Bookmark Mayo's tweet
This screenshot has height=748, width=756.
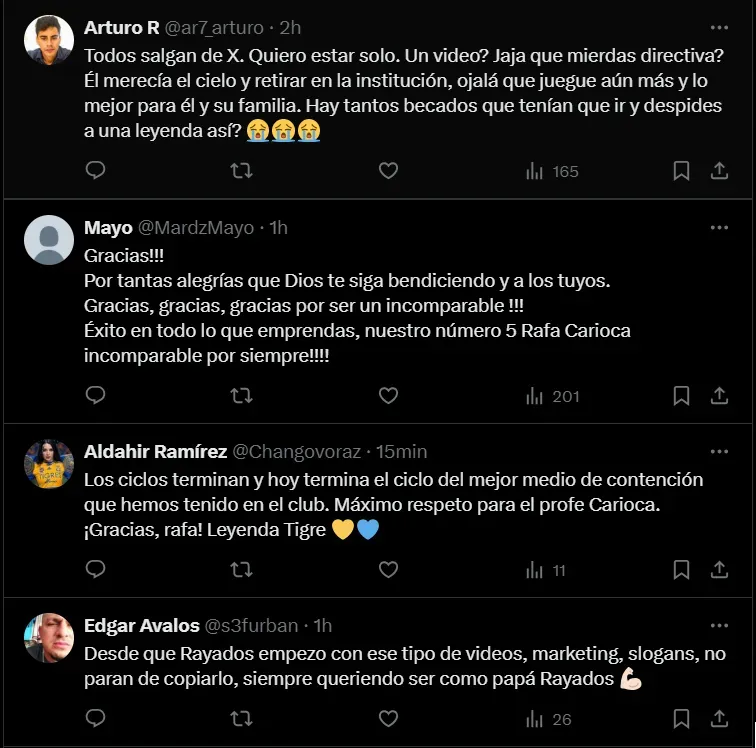coord(681,396)
